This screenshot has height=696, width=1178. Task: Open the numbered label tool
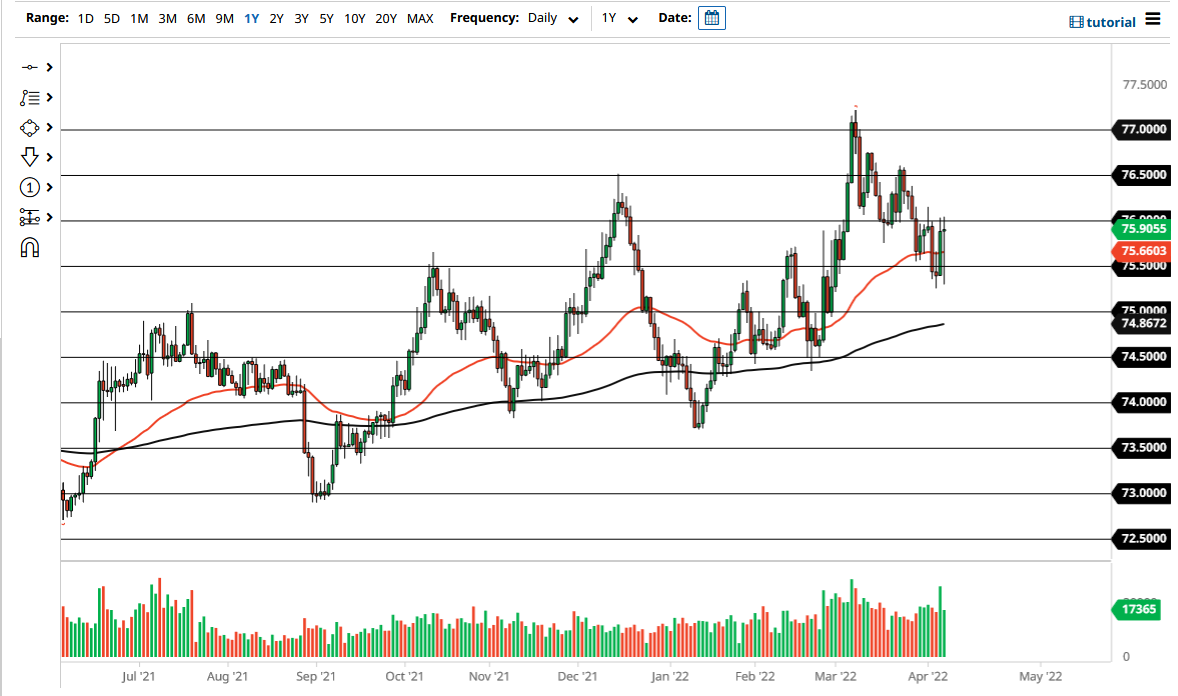30,187
